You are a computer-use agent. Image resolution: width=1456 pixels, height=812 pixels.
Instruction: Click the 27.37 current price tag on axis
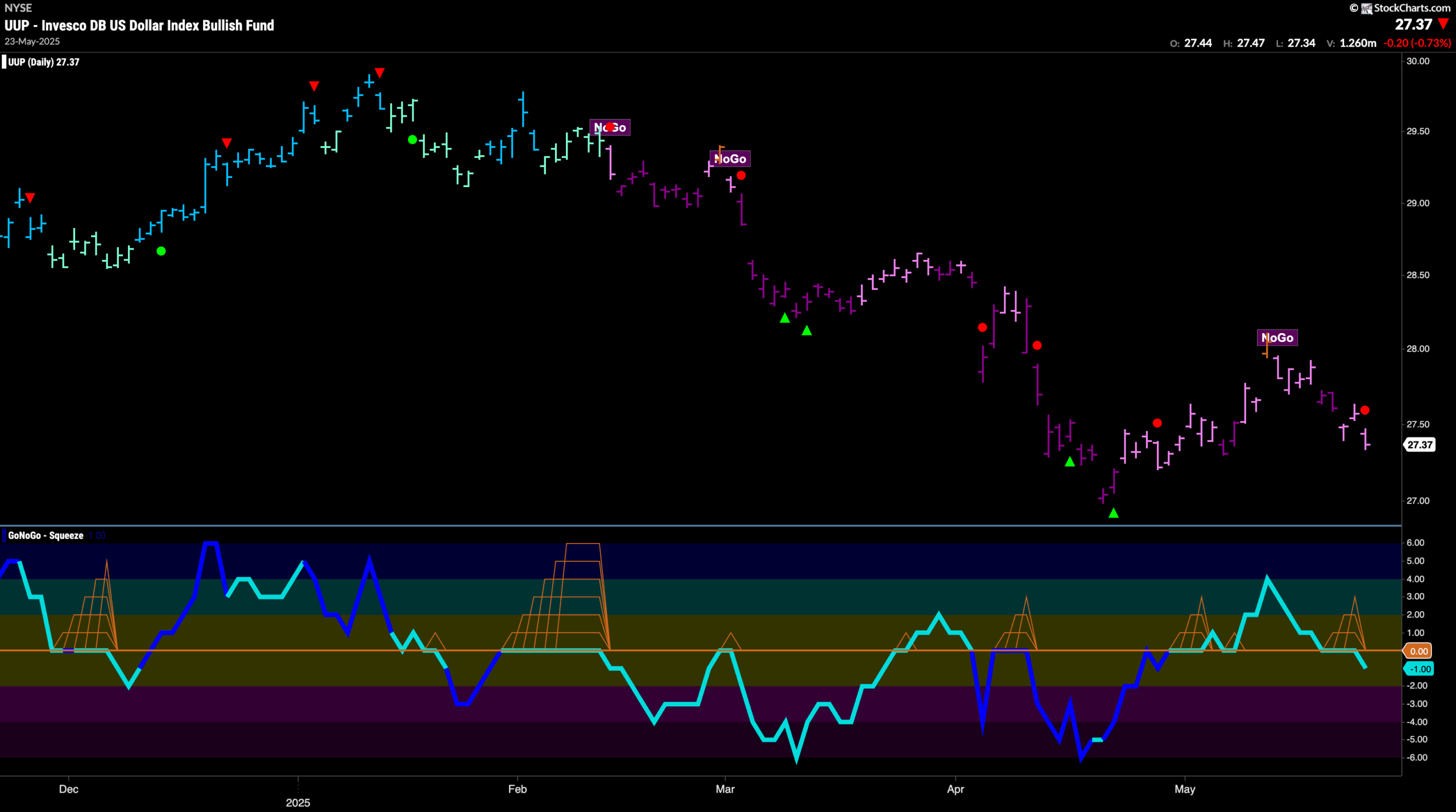tap(1420, 445)
